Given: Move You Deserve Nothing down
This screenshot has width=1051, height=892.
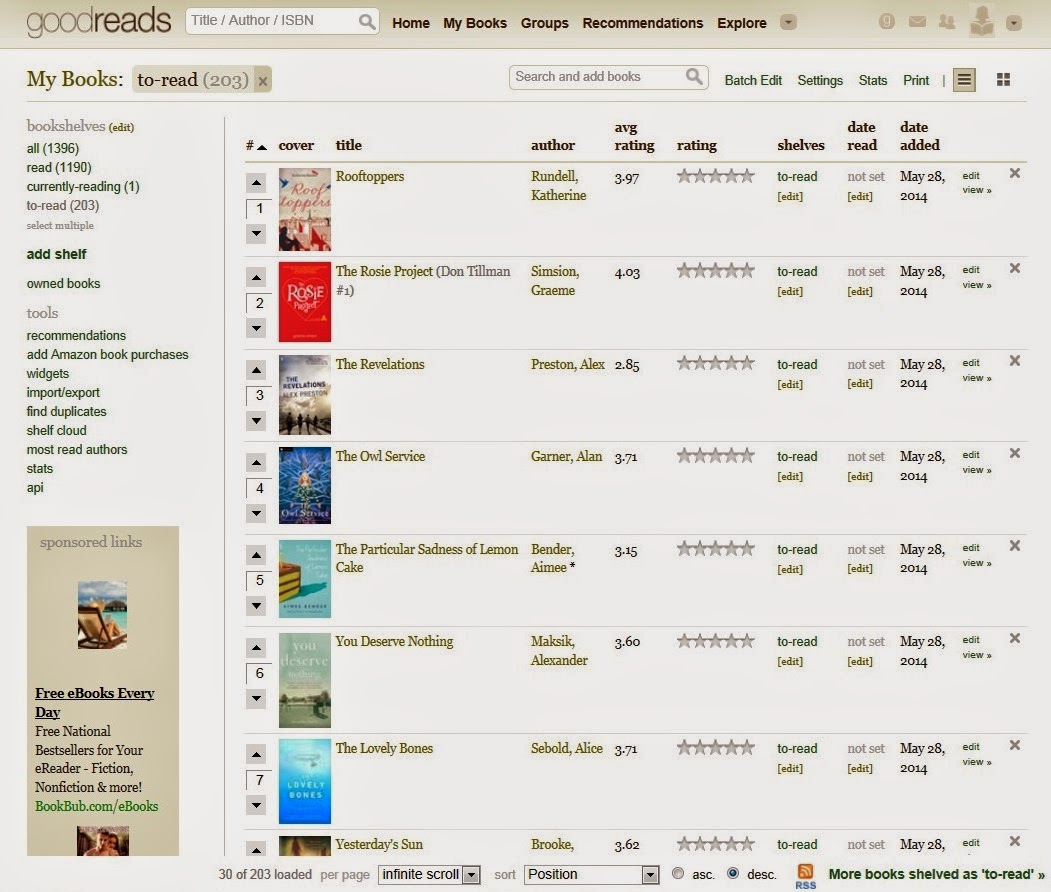Looking at the screenshot, I should click(257, 698).
